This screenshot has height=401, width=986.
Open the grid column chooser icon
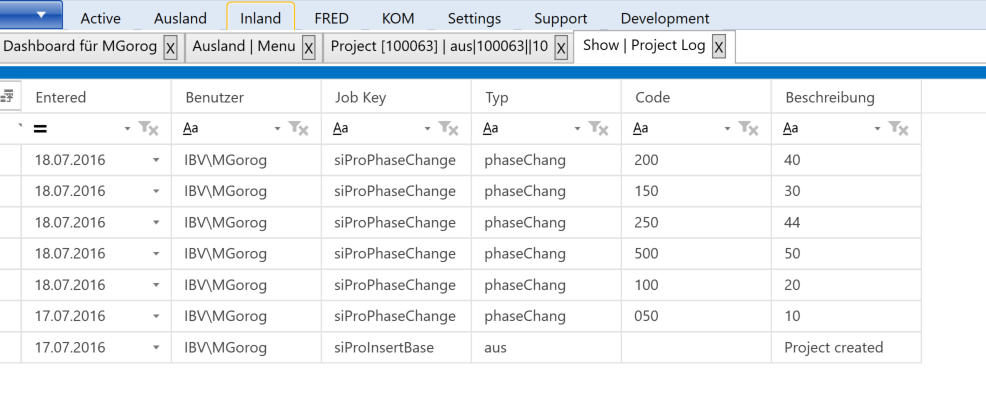(x=8, y=97)
